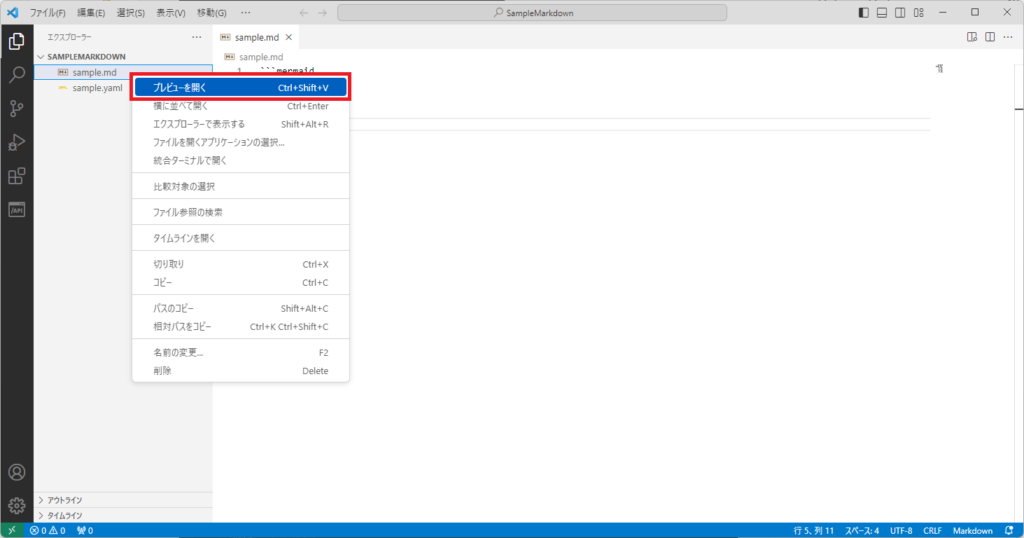Close the sample.md editor tab
This screenshot has height=538, width=1024.
289,37
